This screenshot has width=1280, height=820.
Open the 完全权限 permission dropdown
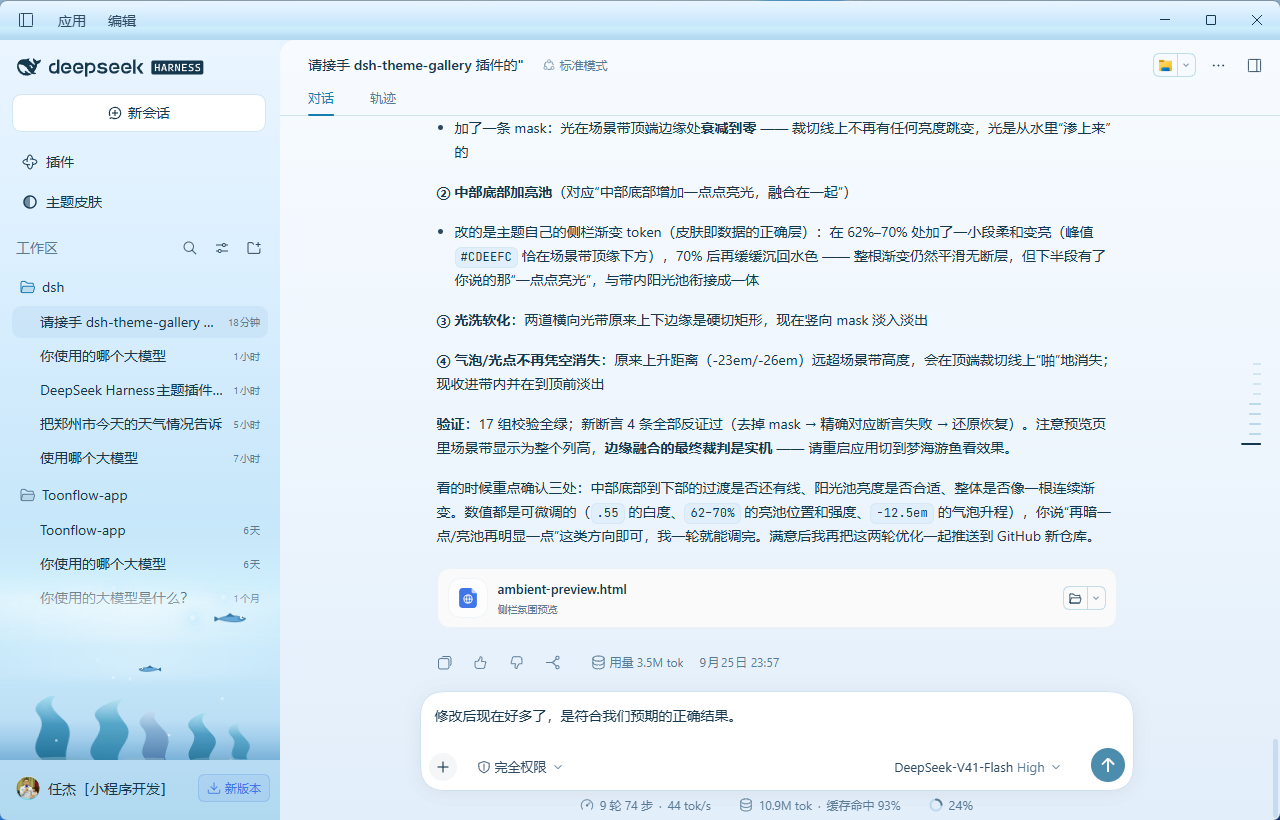[520, 767]
